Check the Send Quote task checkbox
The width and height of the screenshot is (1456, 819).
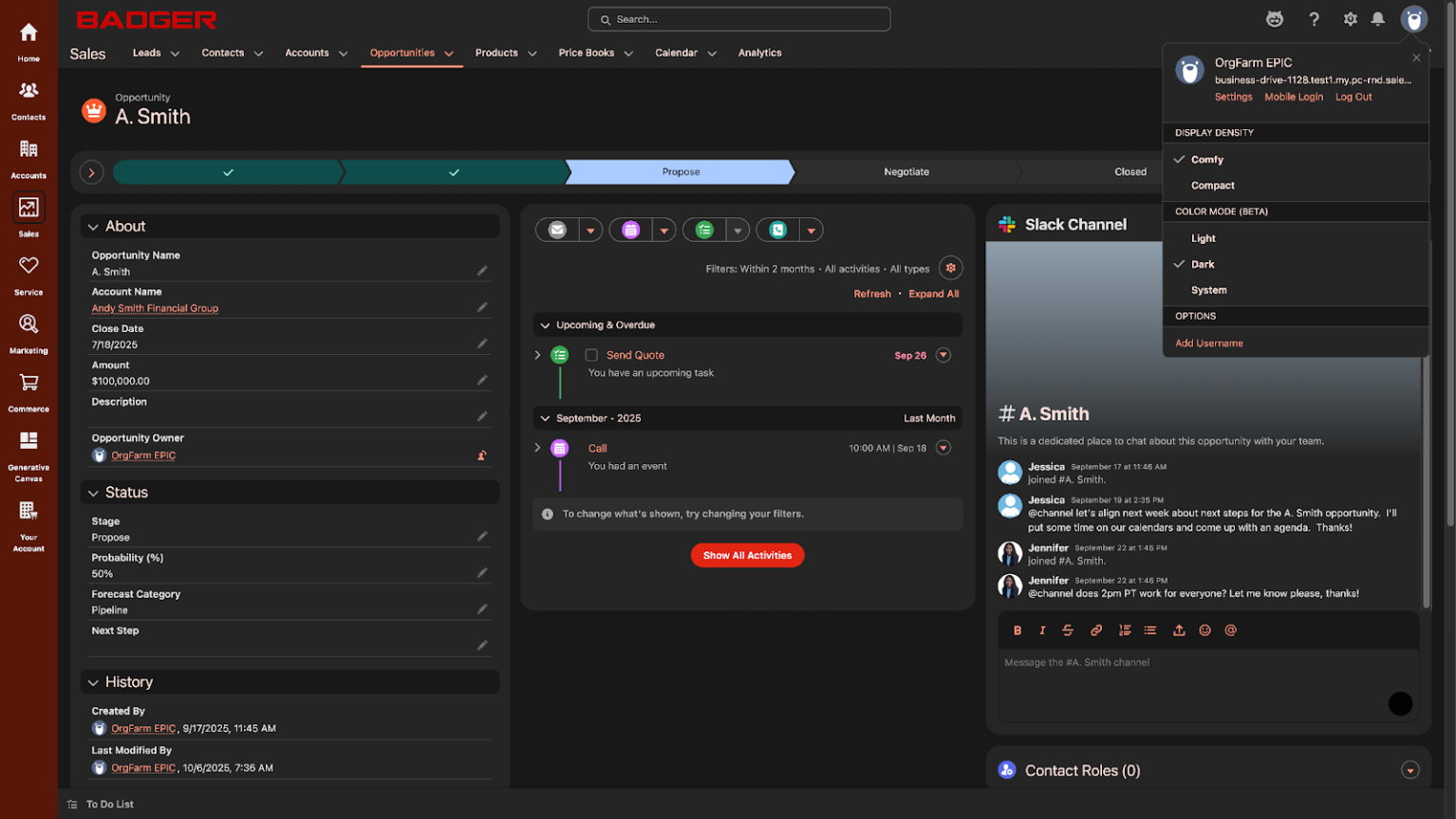[x=591, y=354]
